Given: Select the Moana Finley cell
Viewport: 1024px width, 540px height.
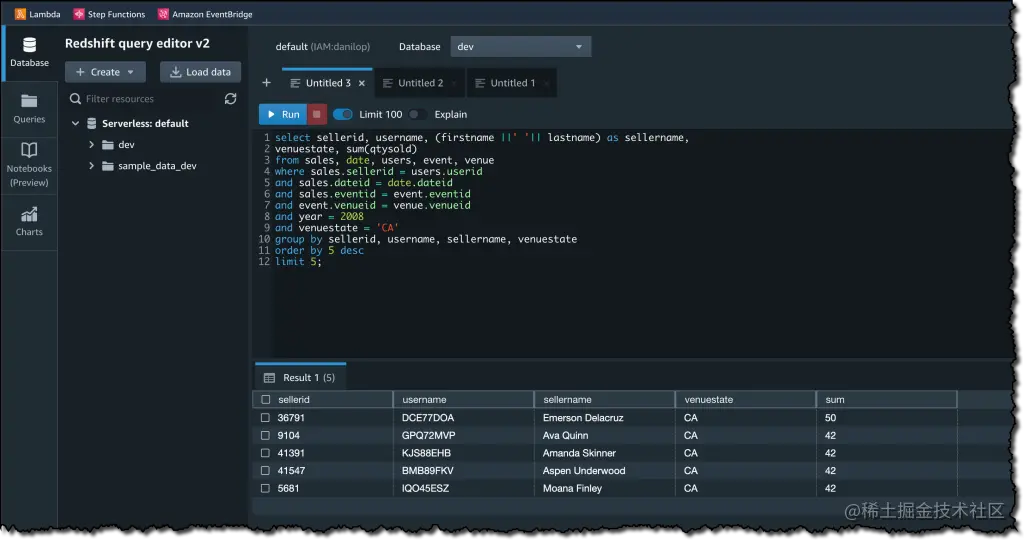Looking at the screenshot, I should click(x=605, y=488).
